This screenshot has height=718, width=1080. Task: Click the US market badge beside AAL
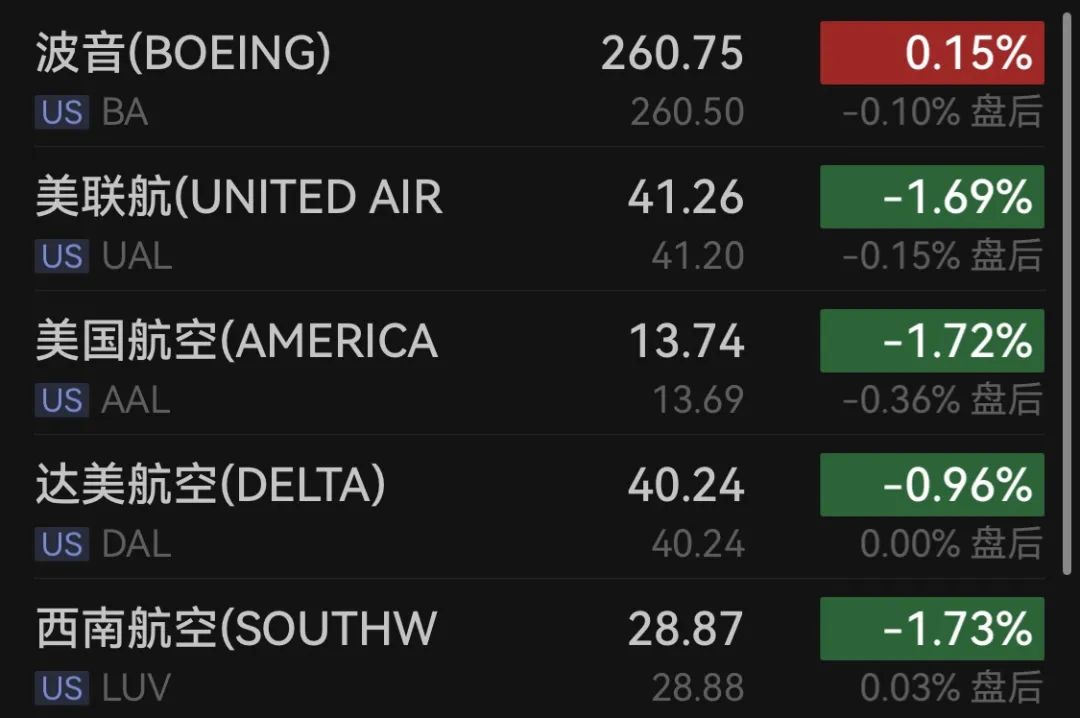pyautogui.click(x=62, y=400)
